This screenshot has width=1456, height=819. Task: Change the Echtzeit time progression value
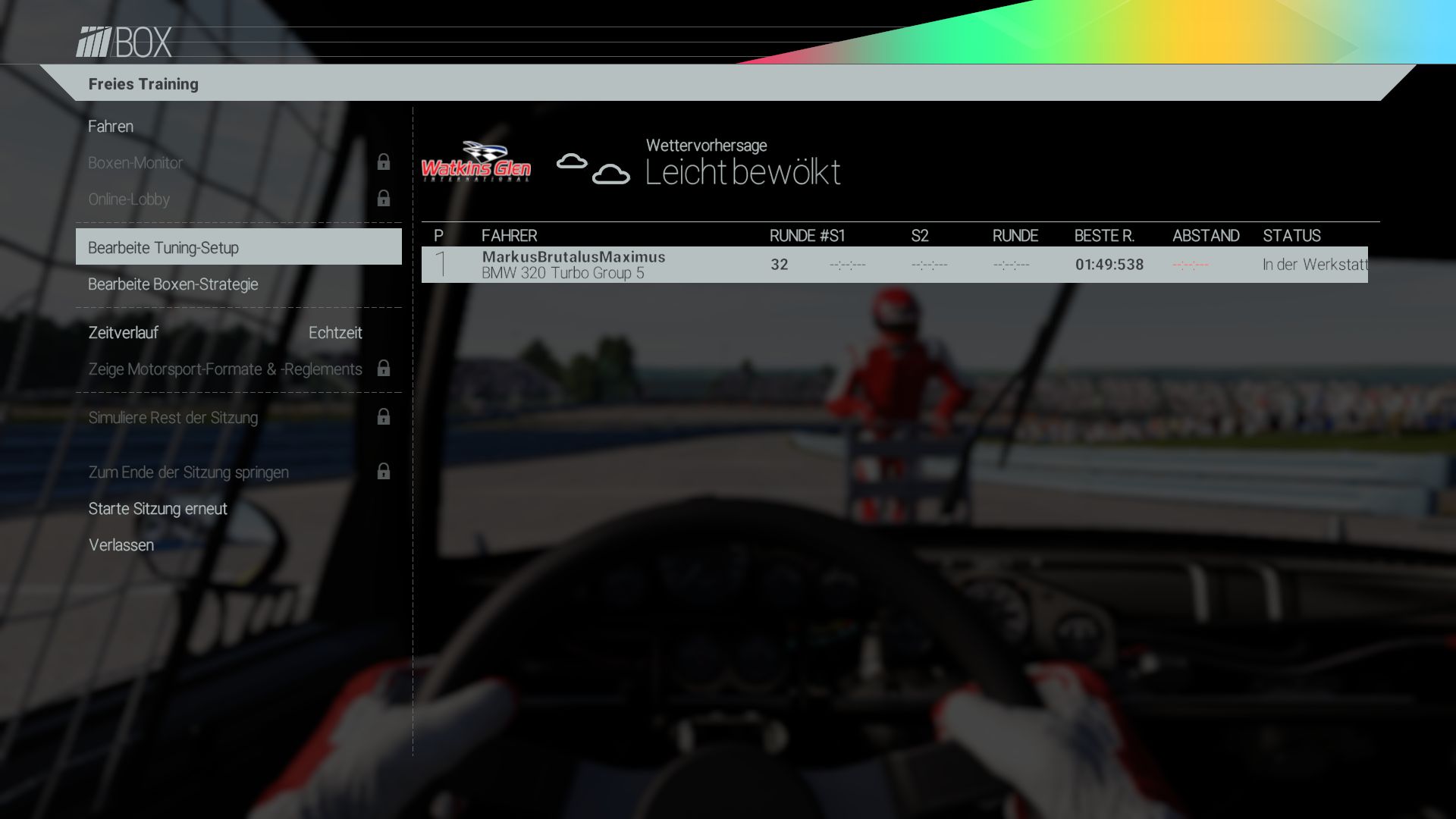(335, 333)
